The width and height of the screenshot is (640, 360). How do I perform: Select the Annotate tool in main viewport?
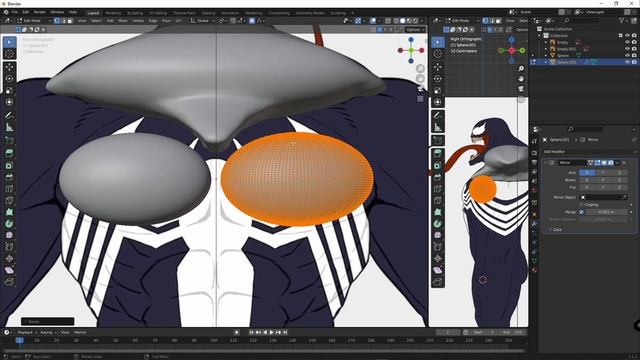(9, 116)
